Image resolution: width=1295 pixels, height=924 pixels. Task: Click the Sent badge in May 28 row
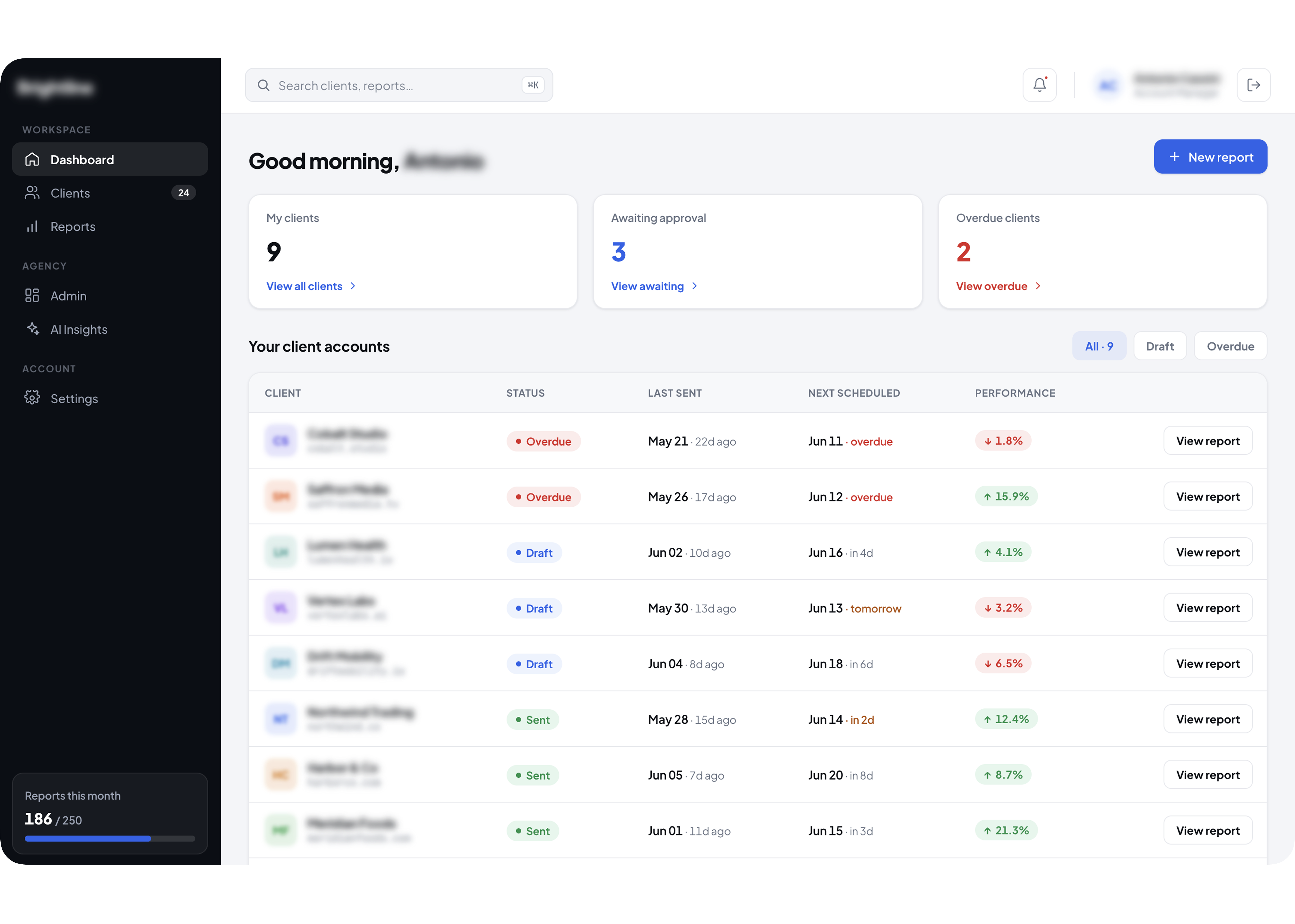pyautogui.click(x=533, y=720)
